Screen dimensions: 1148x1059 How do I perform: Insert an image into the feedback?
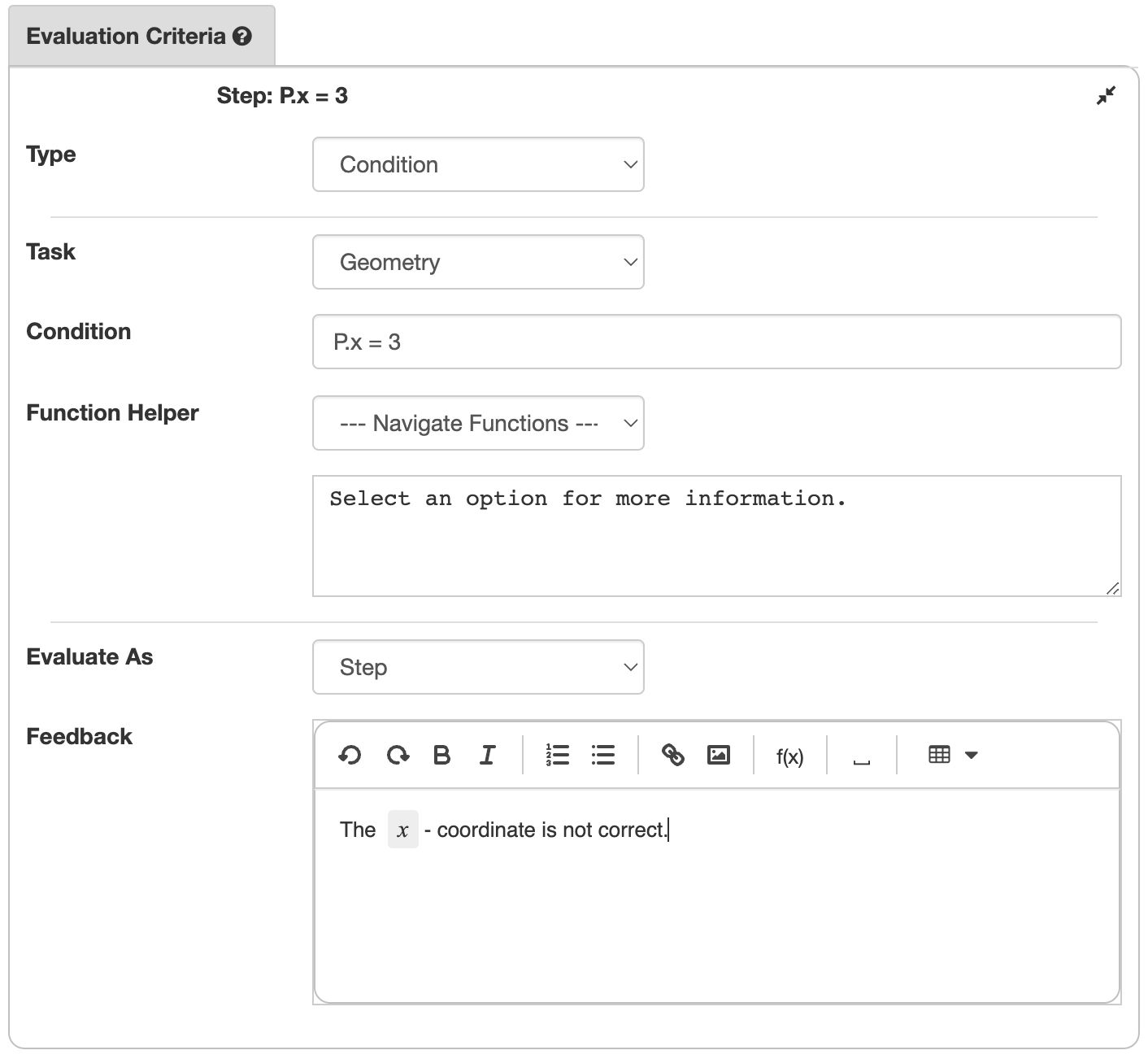point(719,755)
